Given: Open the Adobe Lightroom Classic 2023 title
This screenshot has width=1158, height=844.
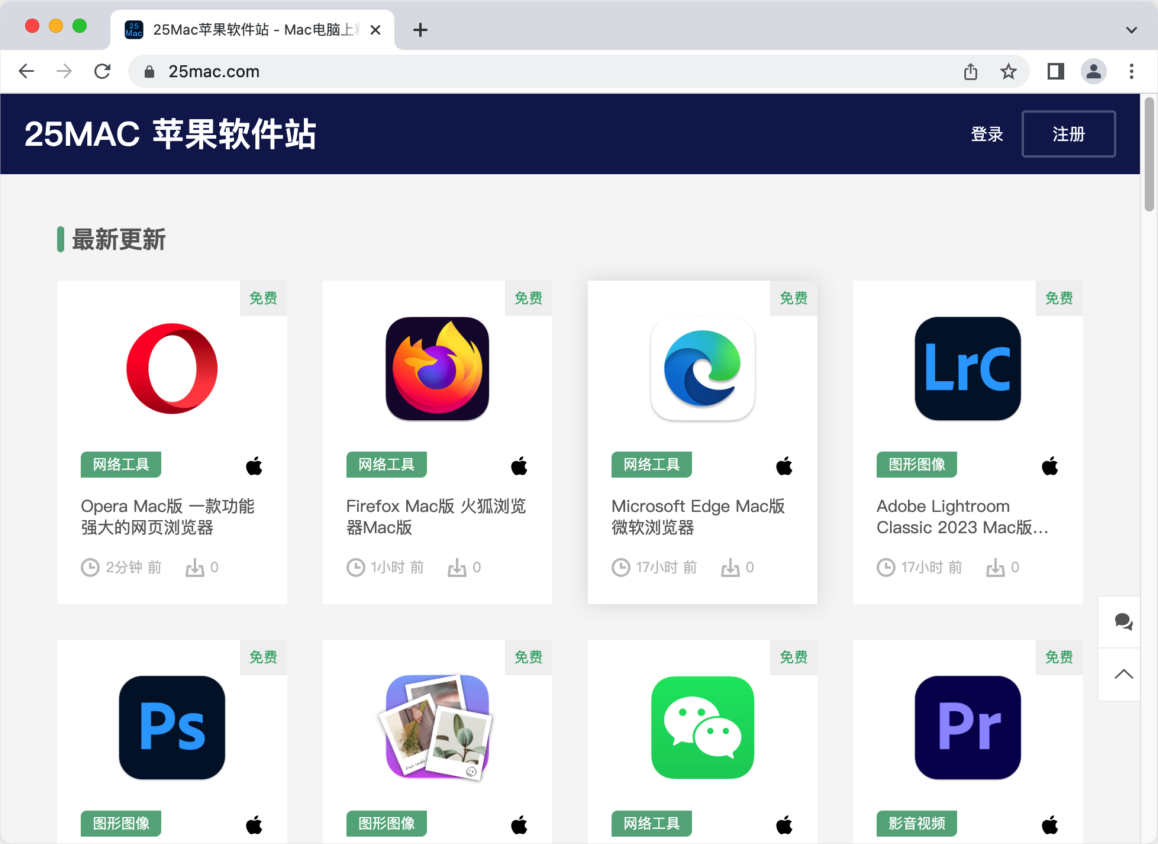Looking at the screenshot, I should click(x=962, y=516).
